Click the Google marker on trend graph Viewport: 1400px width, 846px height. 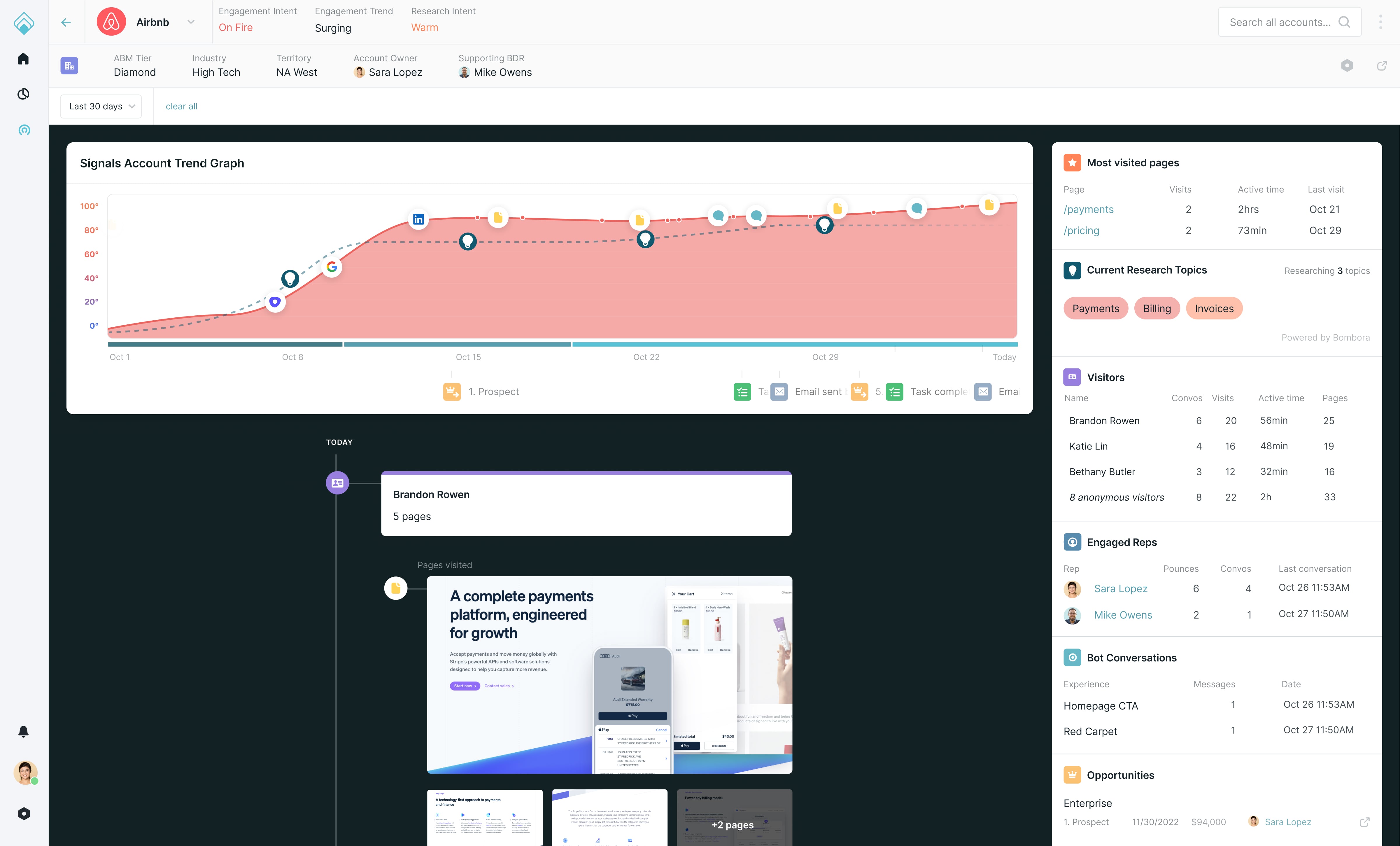pos(332,267)
